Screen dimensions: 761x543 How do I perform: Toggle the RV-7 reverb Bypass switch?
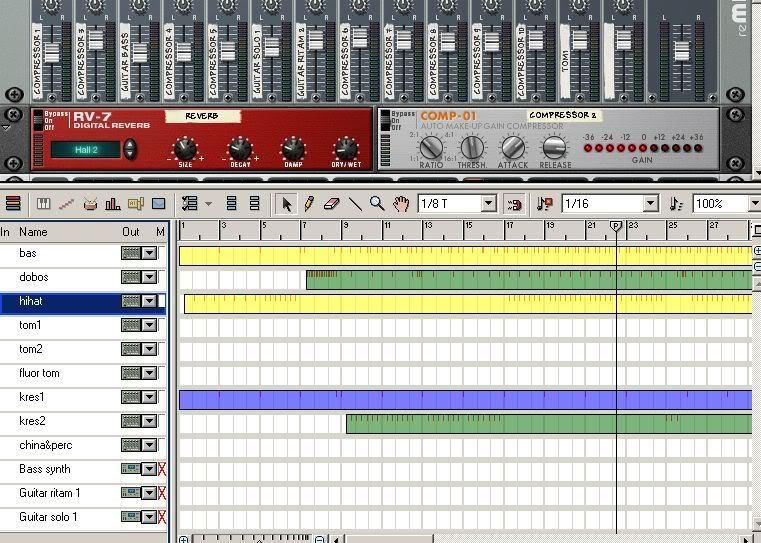tap(38, 120)
